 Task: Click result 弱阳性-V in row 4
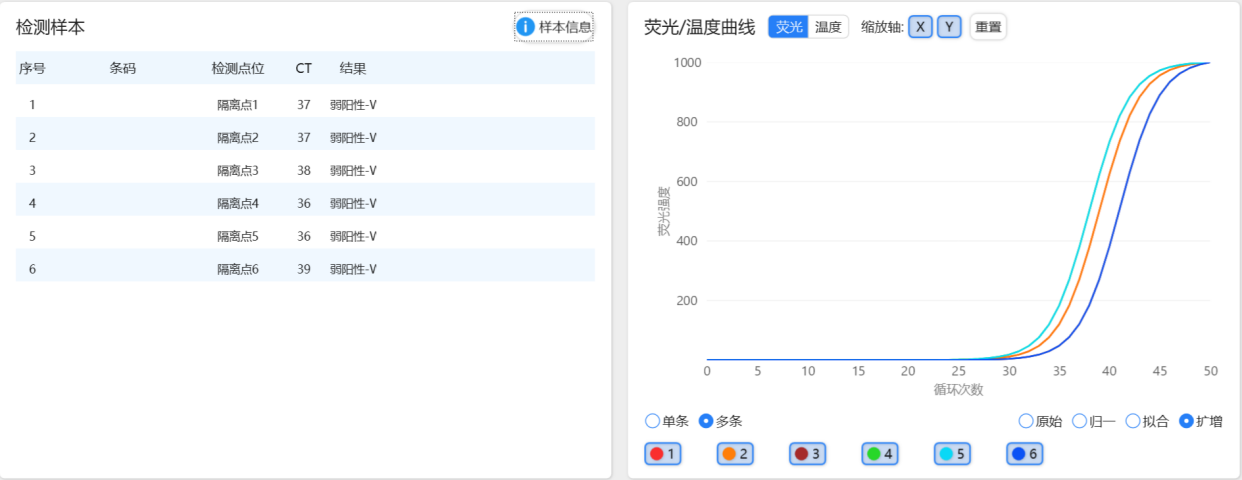click(x=353, y=203)
